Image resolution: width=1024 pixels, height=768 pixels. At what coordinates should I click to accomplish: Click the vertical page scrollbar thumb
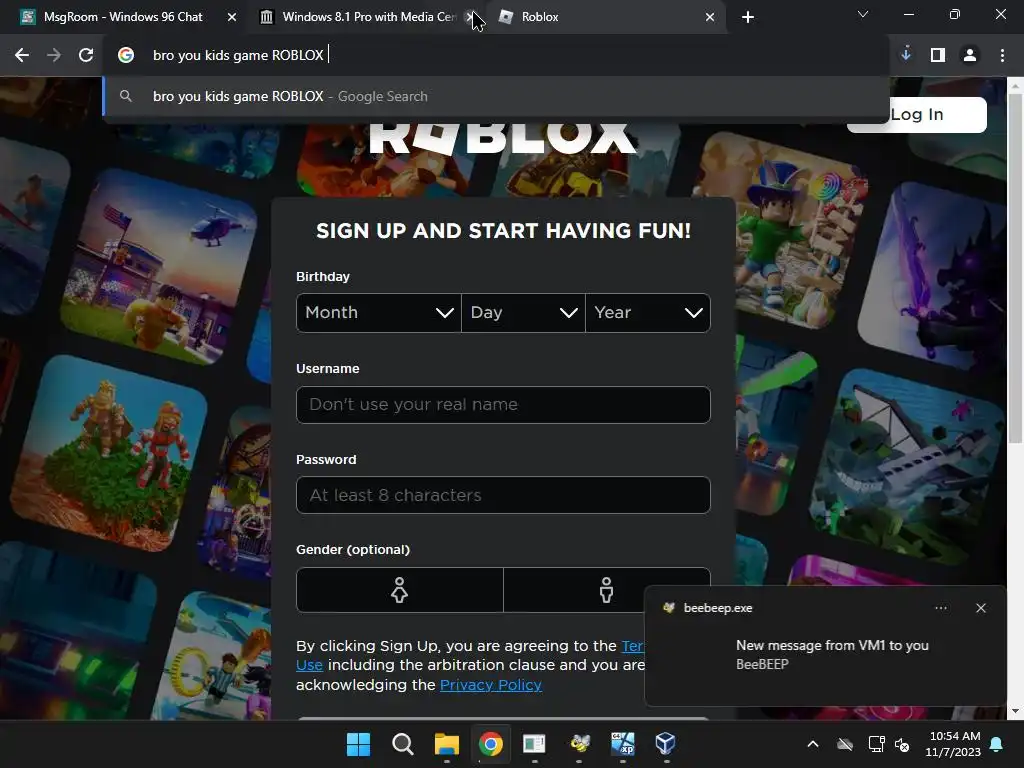click(1015, 268)
